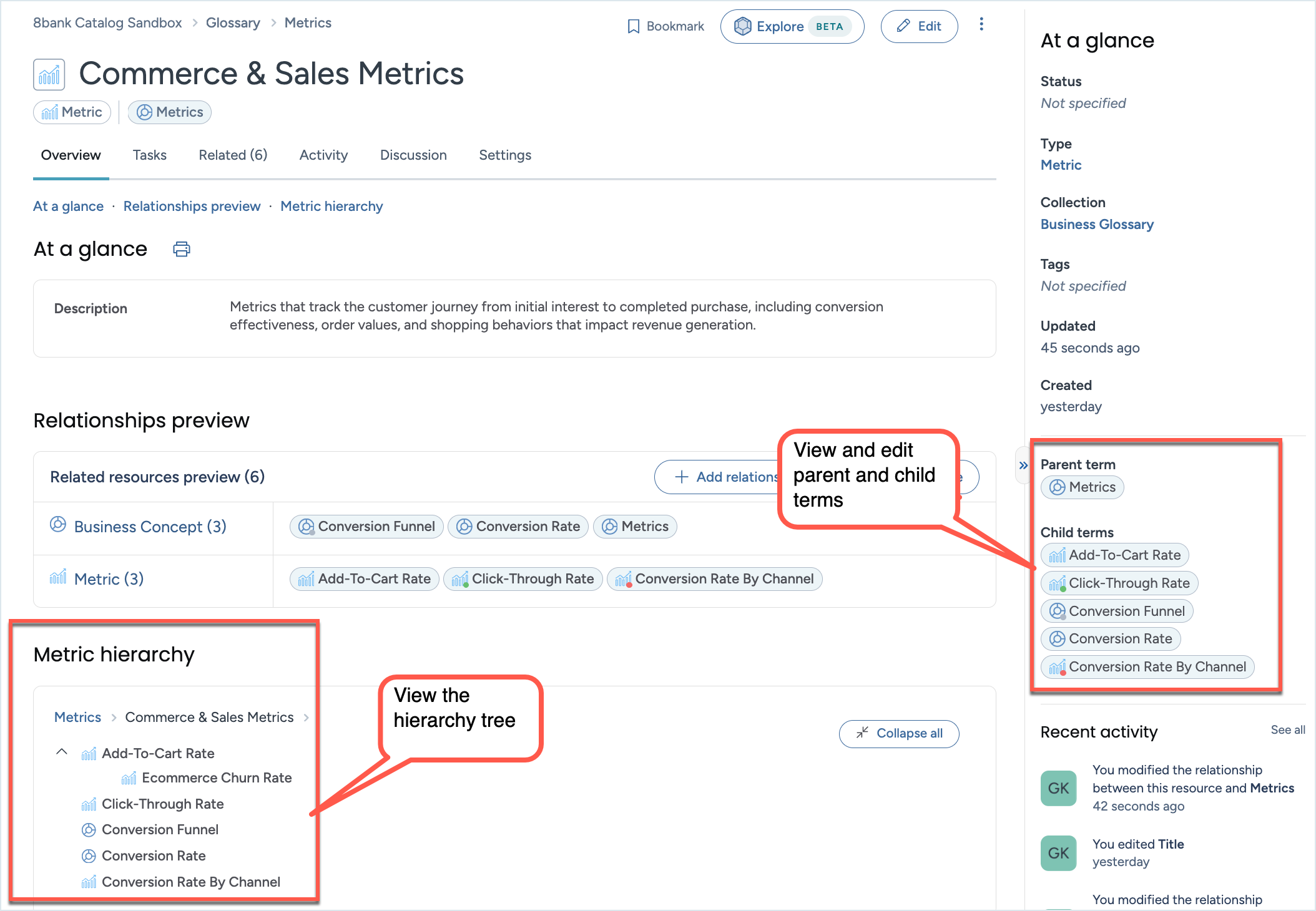Open the three-dot more options menu
Viewport: 1316px width, 911px height.
[x=981, y=24]
